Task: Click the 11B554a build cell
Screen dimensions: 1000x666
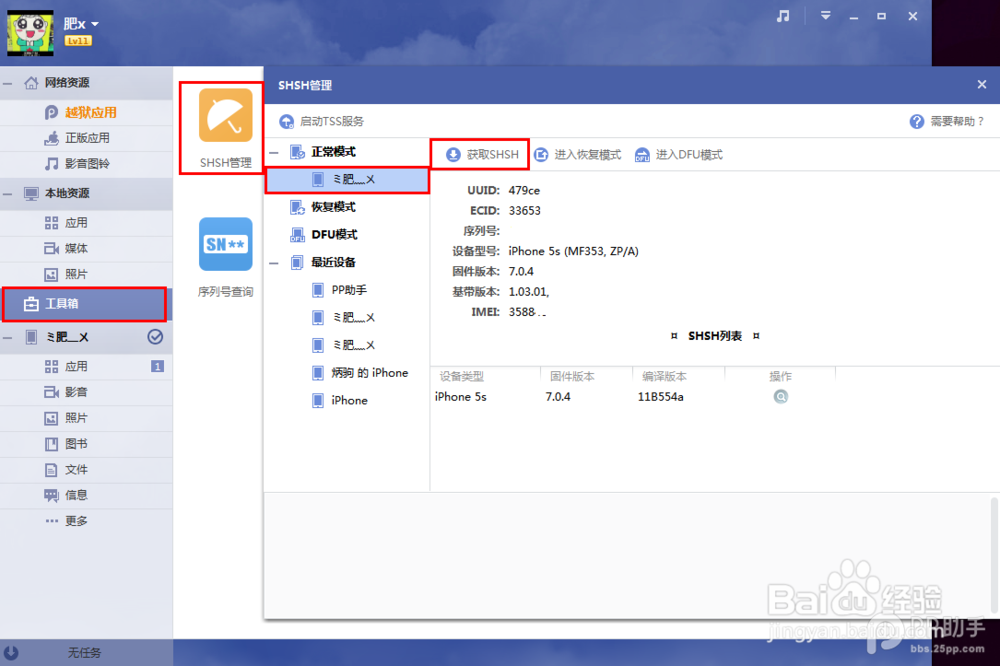Action: click(x=660, y=397)
